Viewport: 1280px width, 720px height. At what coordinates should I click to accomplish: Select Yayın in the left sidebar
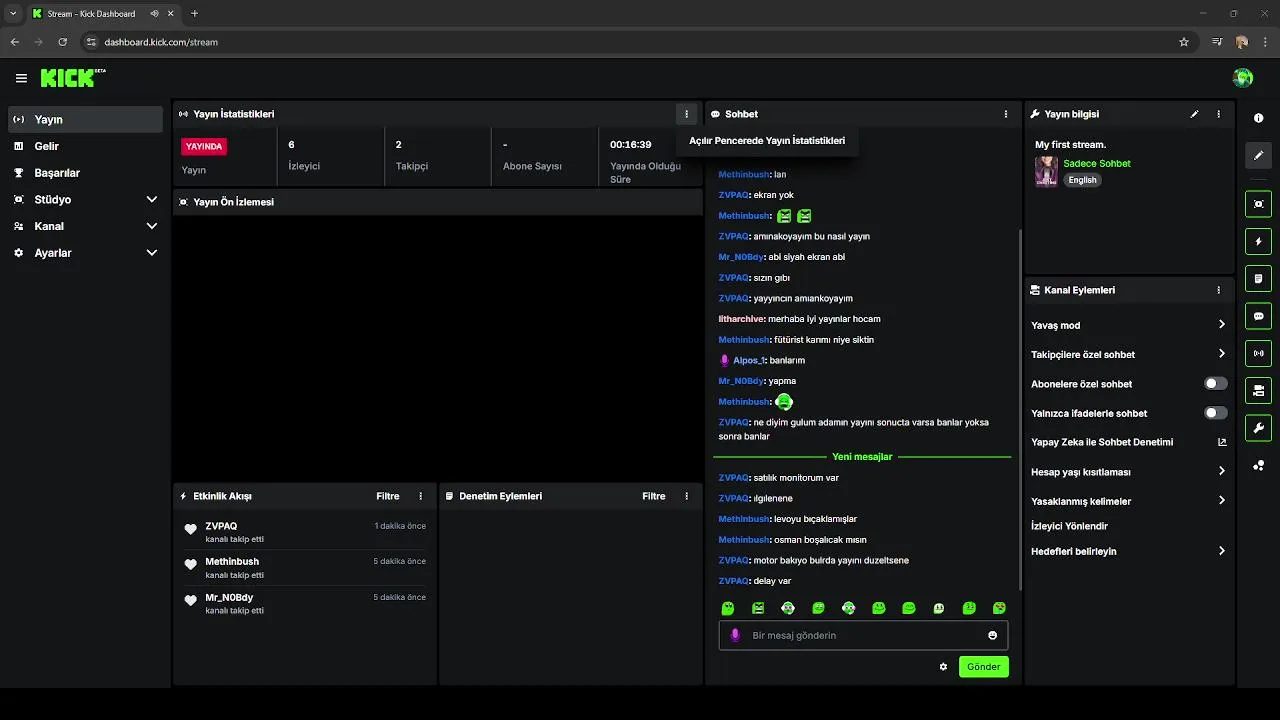coord(85,119)
